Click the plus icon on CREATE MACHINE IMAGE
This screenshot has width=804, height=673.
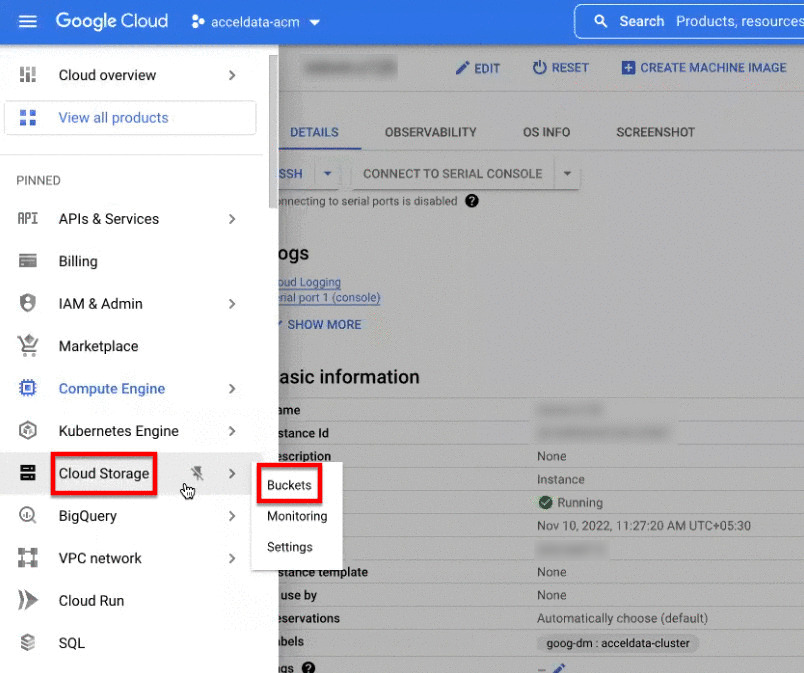(628, 68)
